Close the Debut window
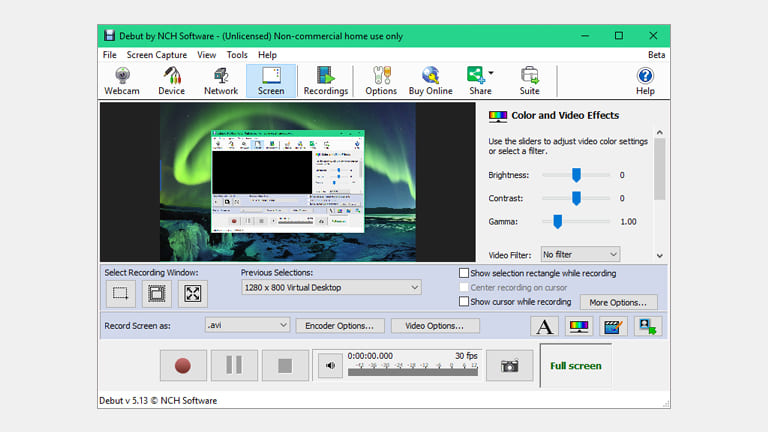 653,36
